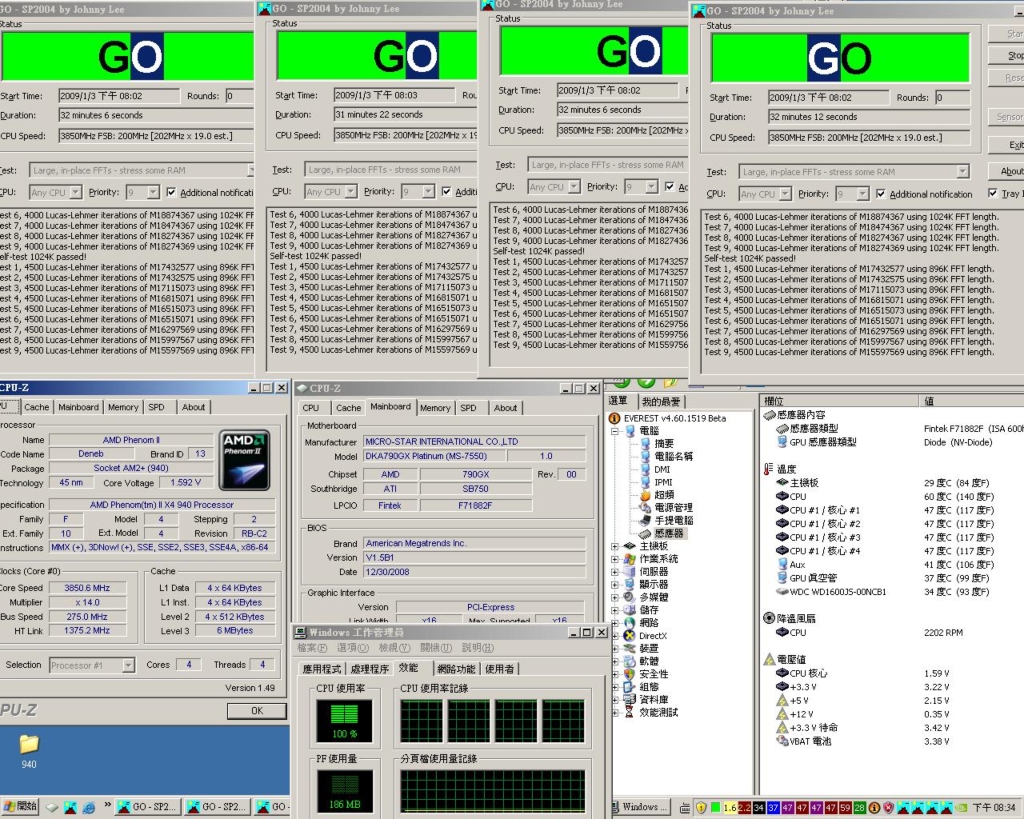Click the 2202 RPM fan speed value

coord(943,632)
